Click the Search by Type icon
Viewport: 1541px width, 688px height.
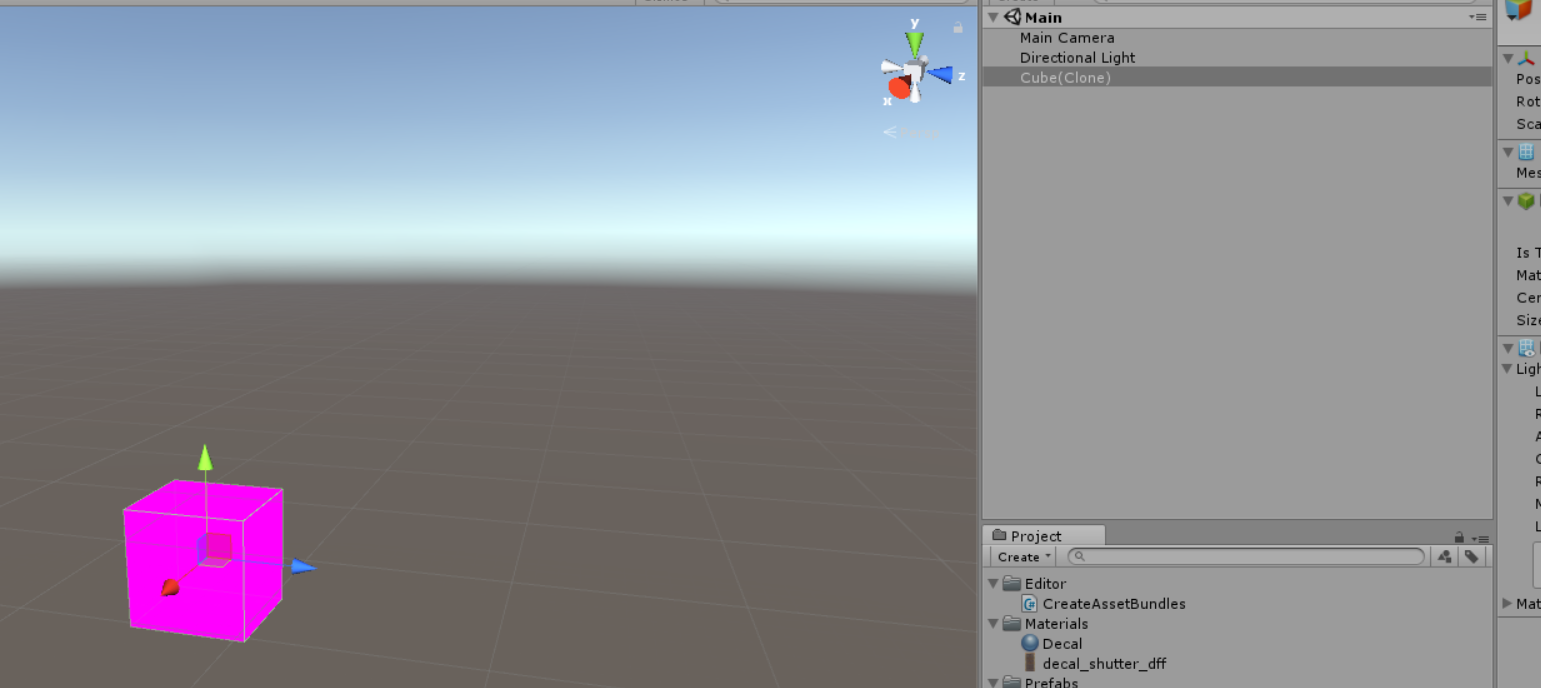1445,557
